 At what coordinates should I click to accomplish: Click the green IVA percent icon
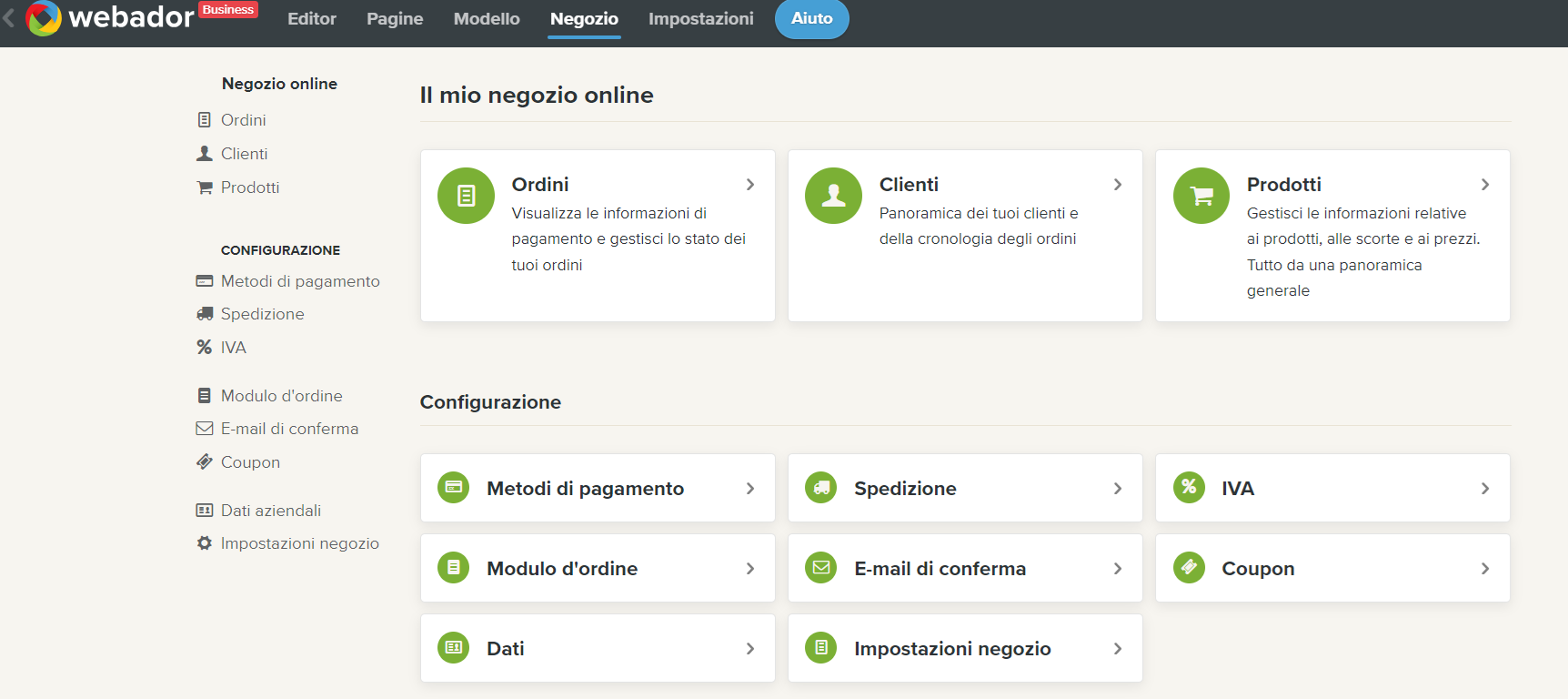click(1188, 488)
